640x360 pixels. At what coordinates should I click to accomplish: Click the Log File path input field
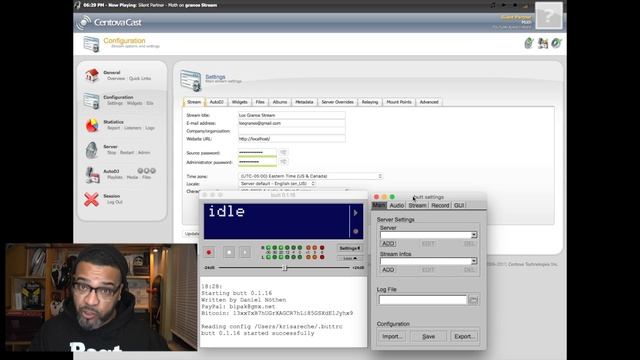(x=423, y=300)
